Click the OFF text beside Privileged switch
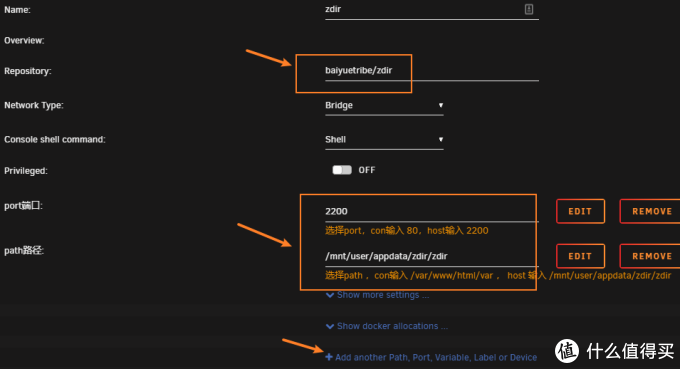The width and height of the screenshot is (680, 369). coord(367,170)
